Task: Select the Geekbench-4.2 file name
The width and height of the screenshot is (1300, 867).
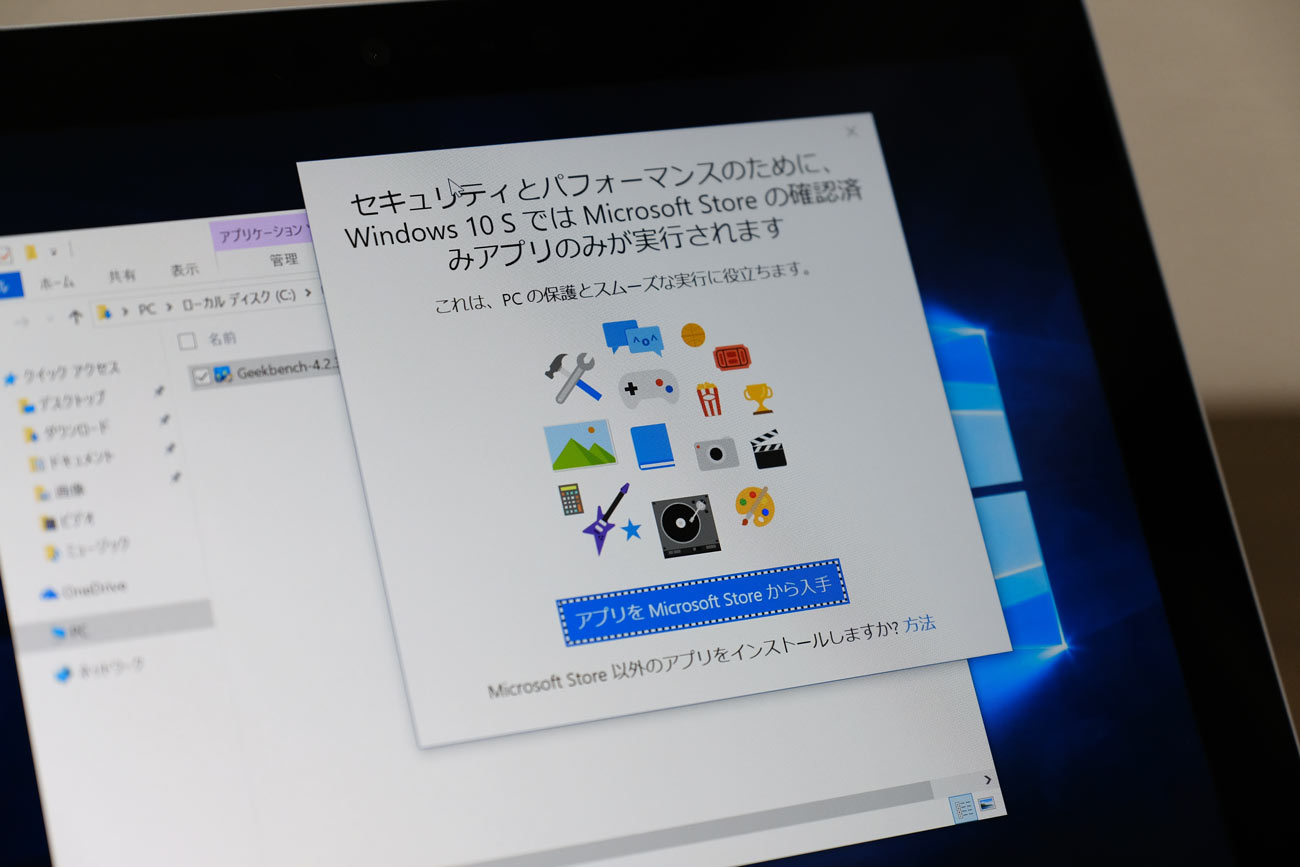Action: pos(288,368)
